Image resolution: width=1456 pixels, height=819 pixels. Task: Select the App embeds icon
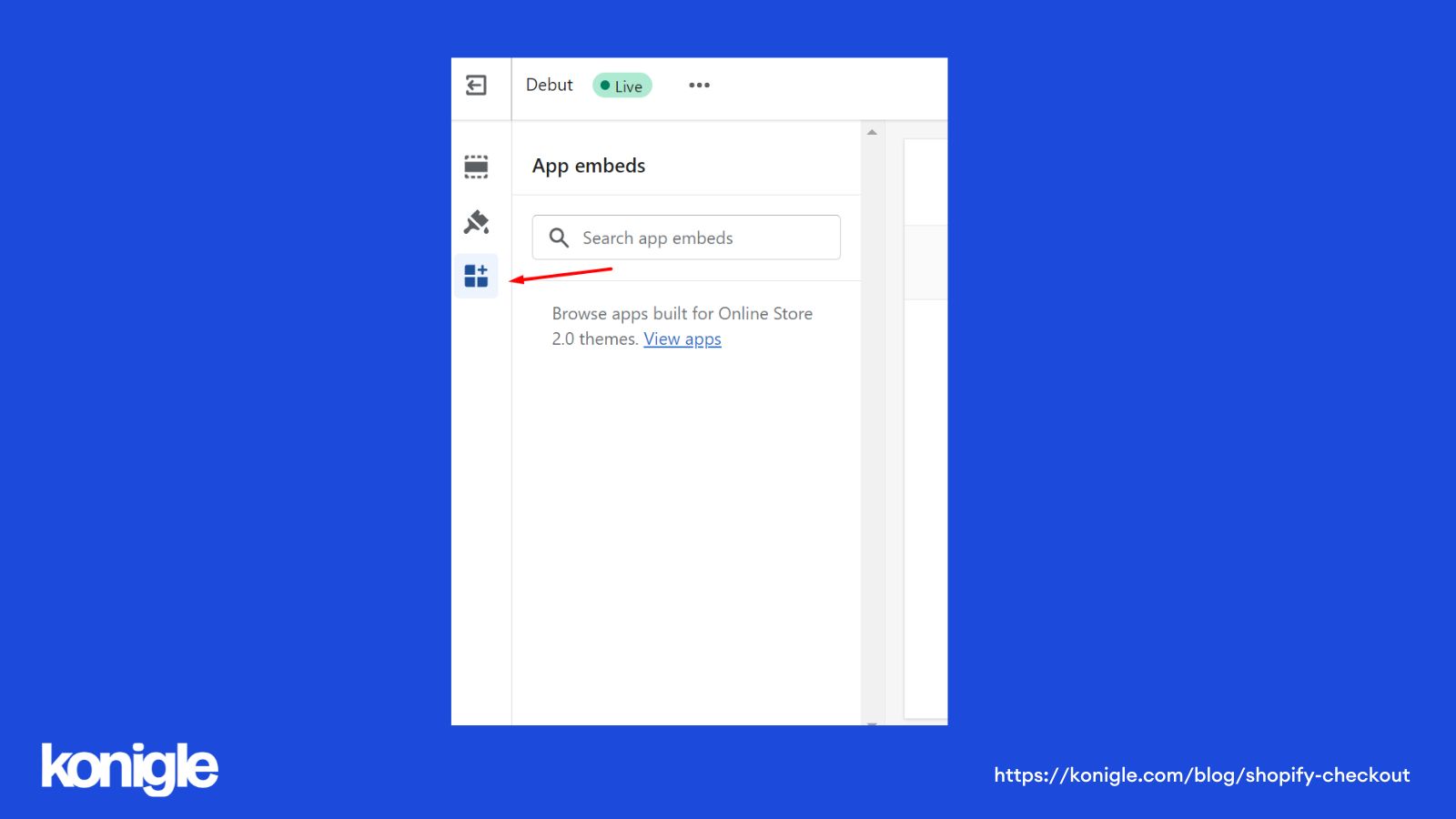(x=476, y=276)
